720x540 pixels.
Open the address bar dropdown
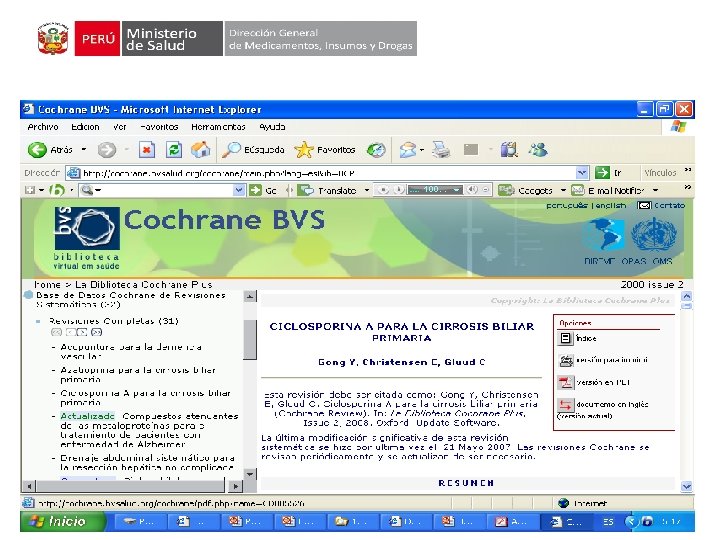click(x=582, y=173)
